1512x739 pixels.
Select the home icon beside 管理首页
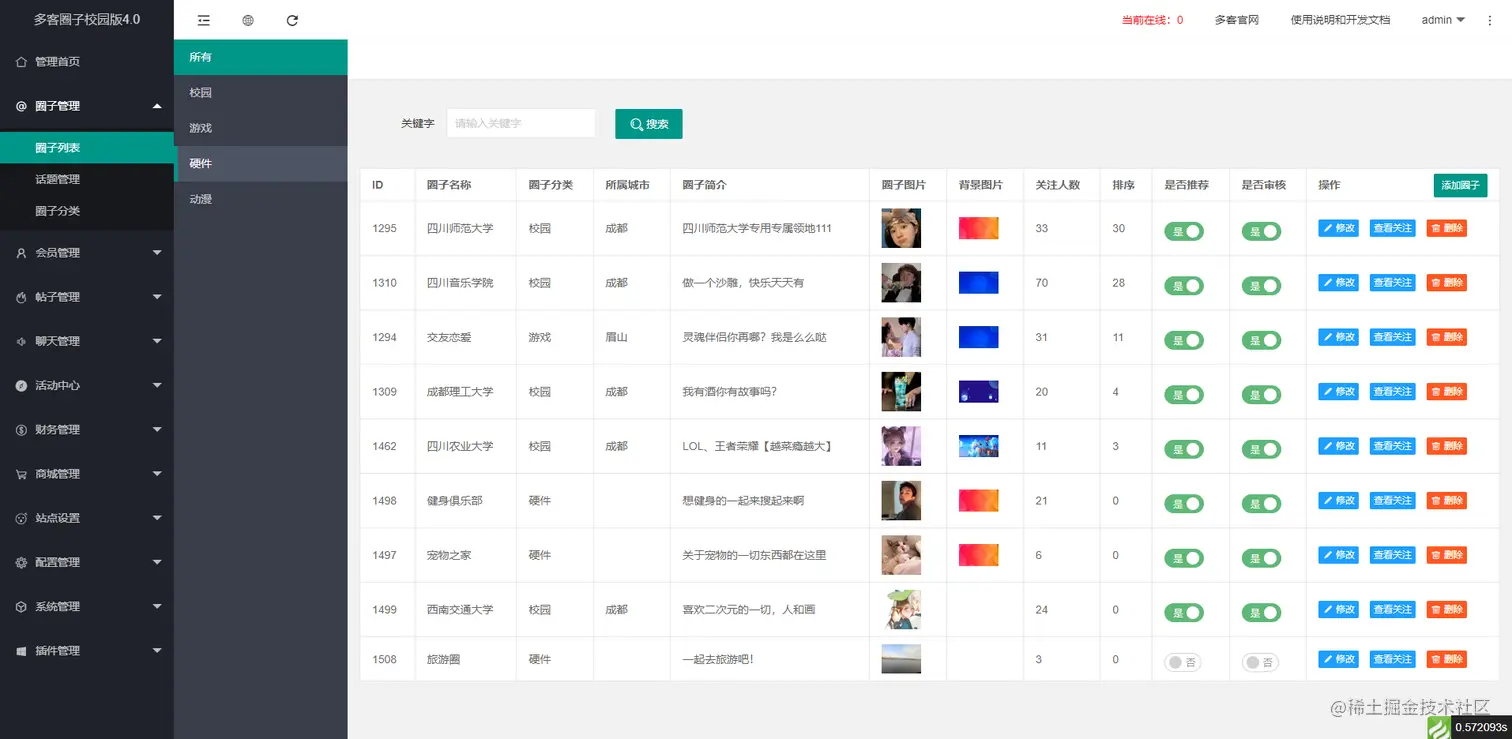[21, 62]
